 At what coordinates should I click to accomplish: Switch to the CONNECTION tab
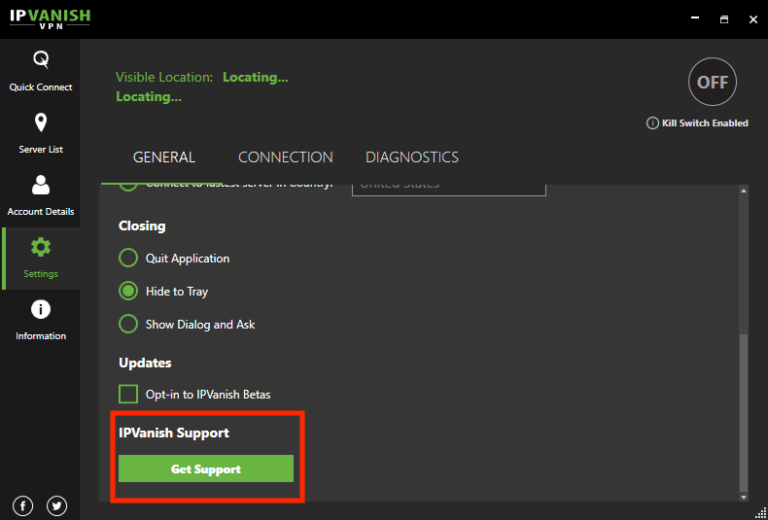tap(286, 157)
